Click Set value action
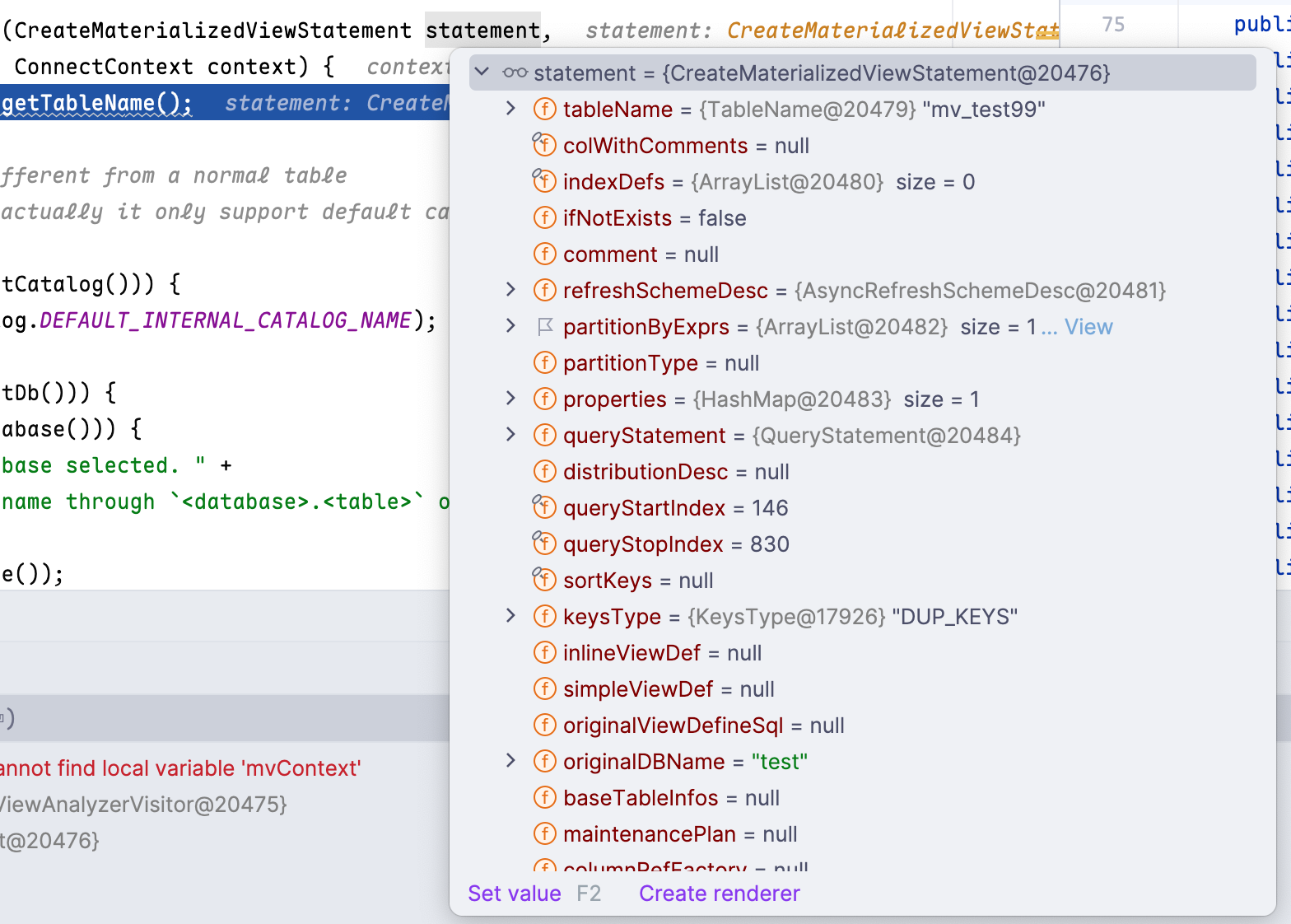1291x924 pixels. click(515, 894)
